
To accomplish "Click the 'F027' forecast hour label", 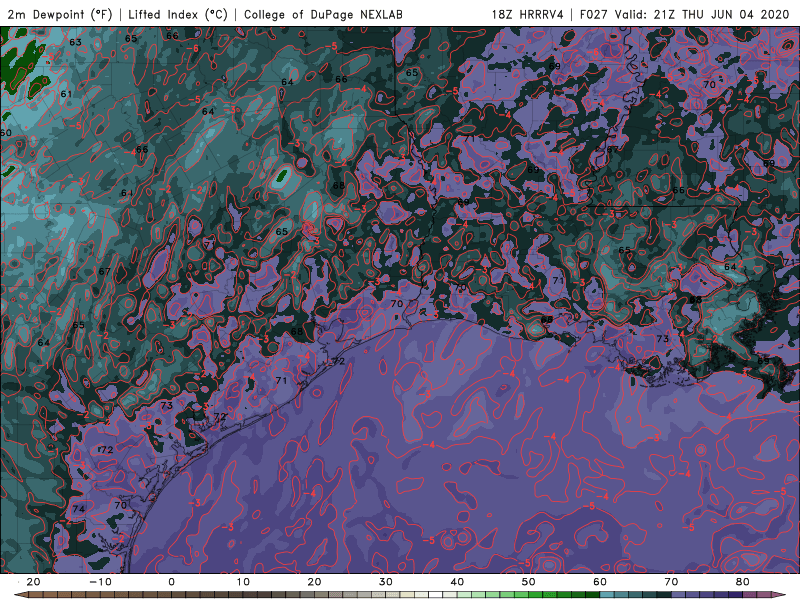I will pyautogui.click(x=593, y=14).
